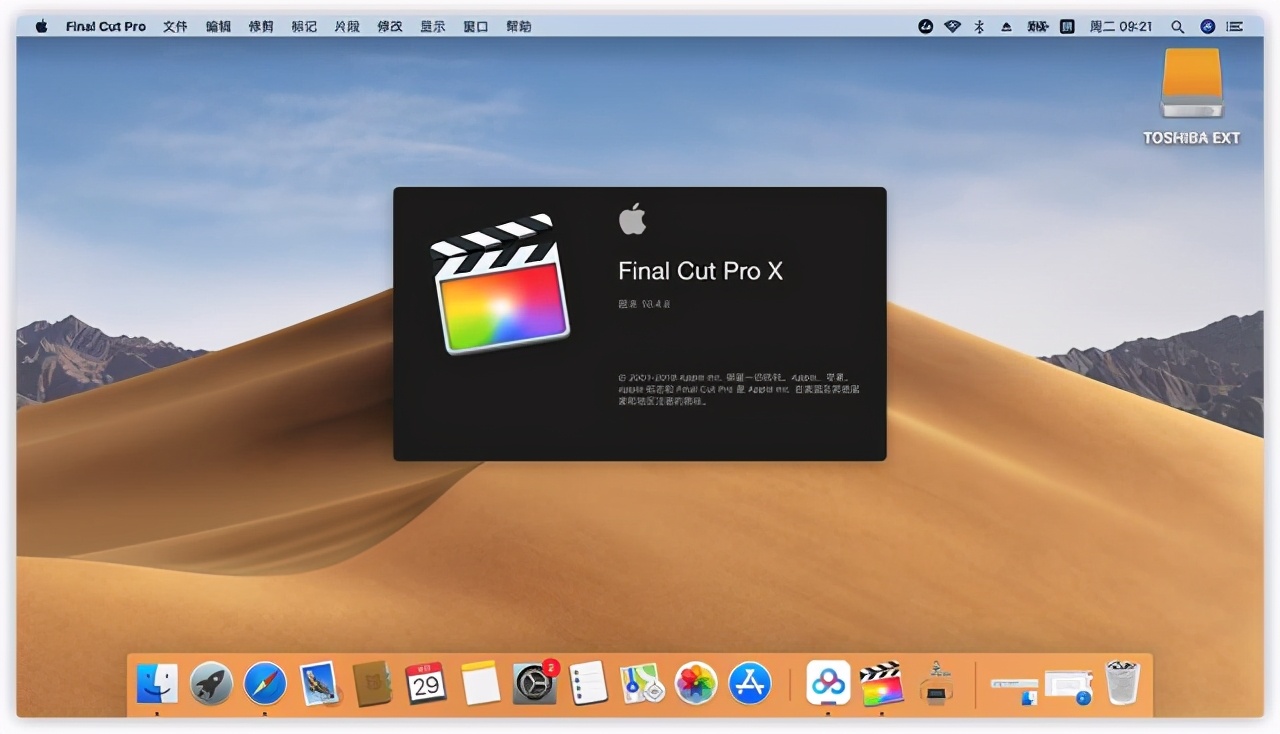Open the Apple menu

tap(42, 27)
